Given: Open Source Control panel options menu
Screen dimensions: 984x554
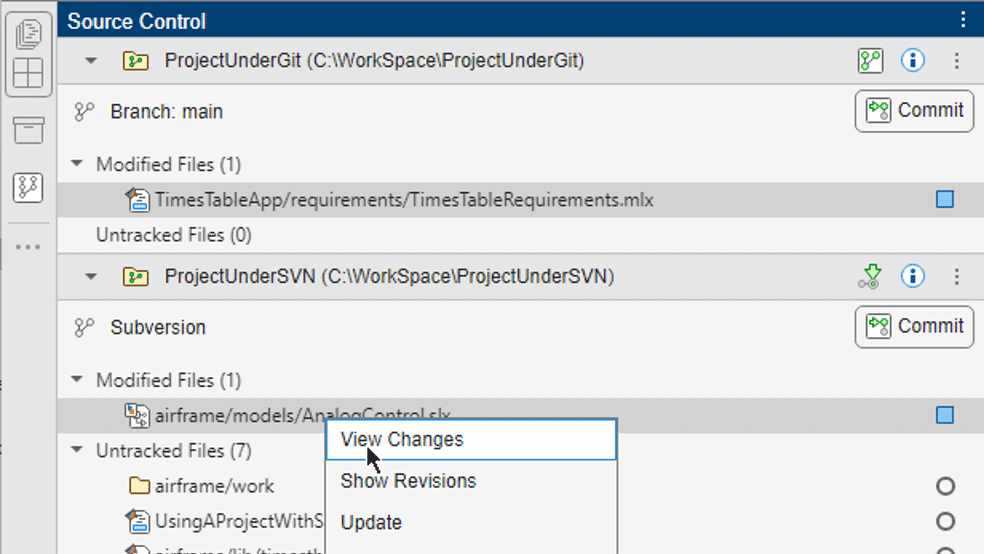Looking at the screenshot, I should pyautogui.click(x=963, y=19).
